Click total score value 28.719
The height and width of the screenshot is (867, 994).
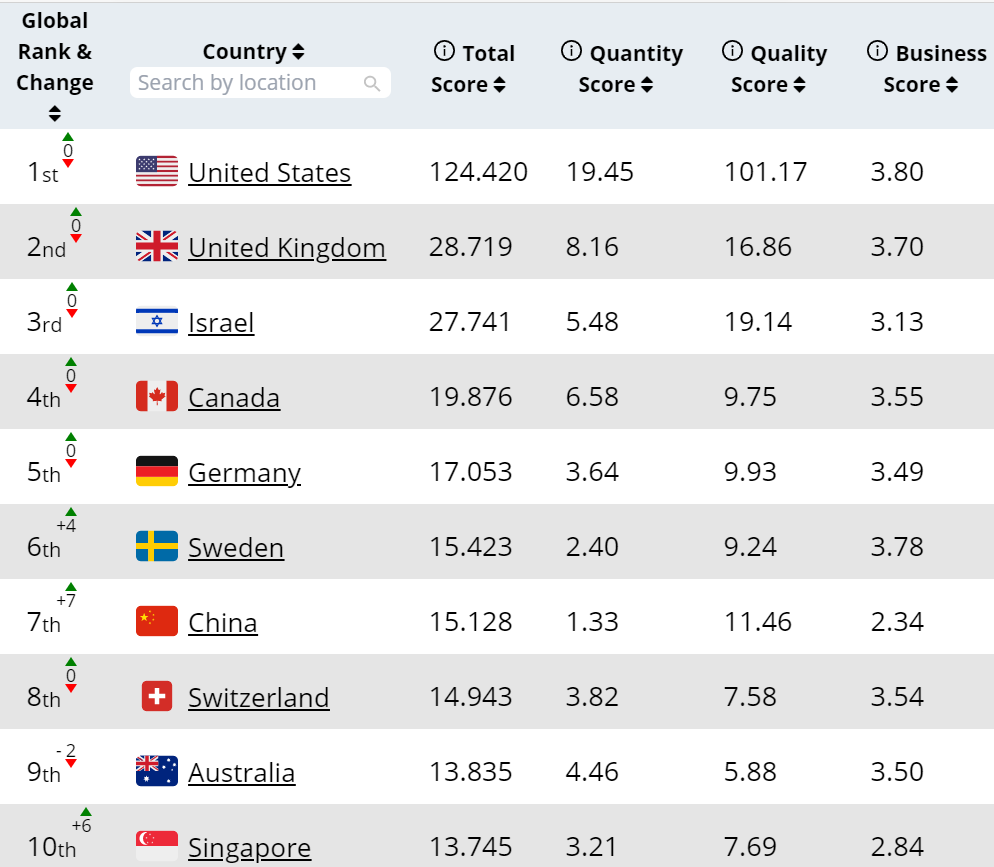coord(470,247)
